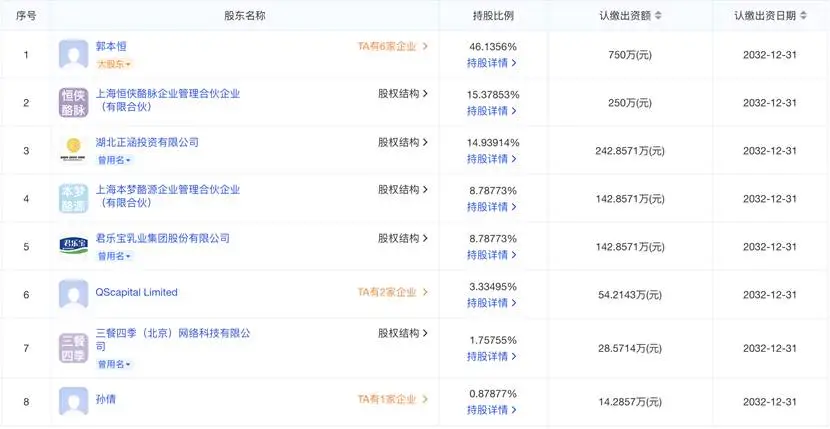Viewport: 830px width, 429px height.
Task: Click the 湖北正涵投资 company logo
Action: (x=75, y=150)
